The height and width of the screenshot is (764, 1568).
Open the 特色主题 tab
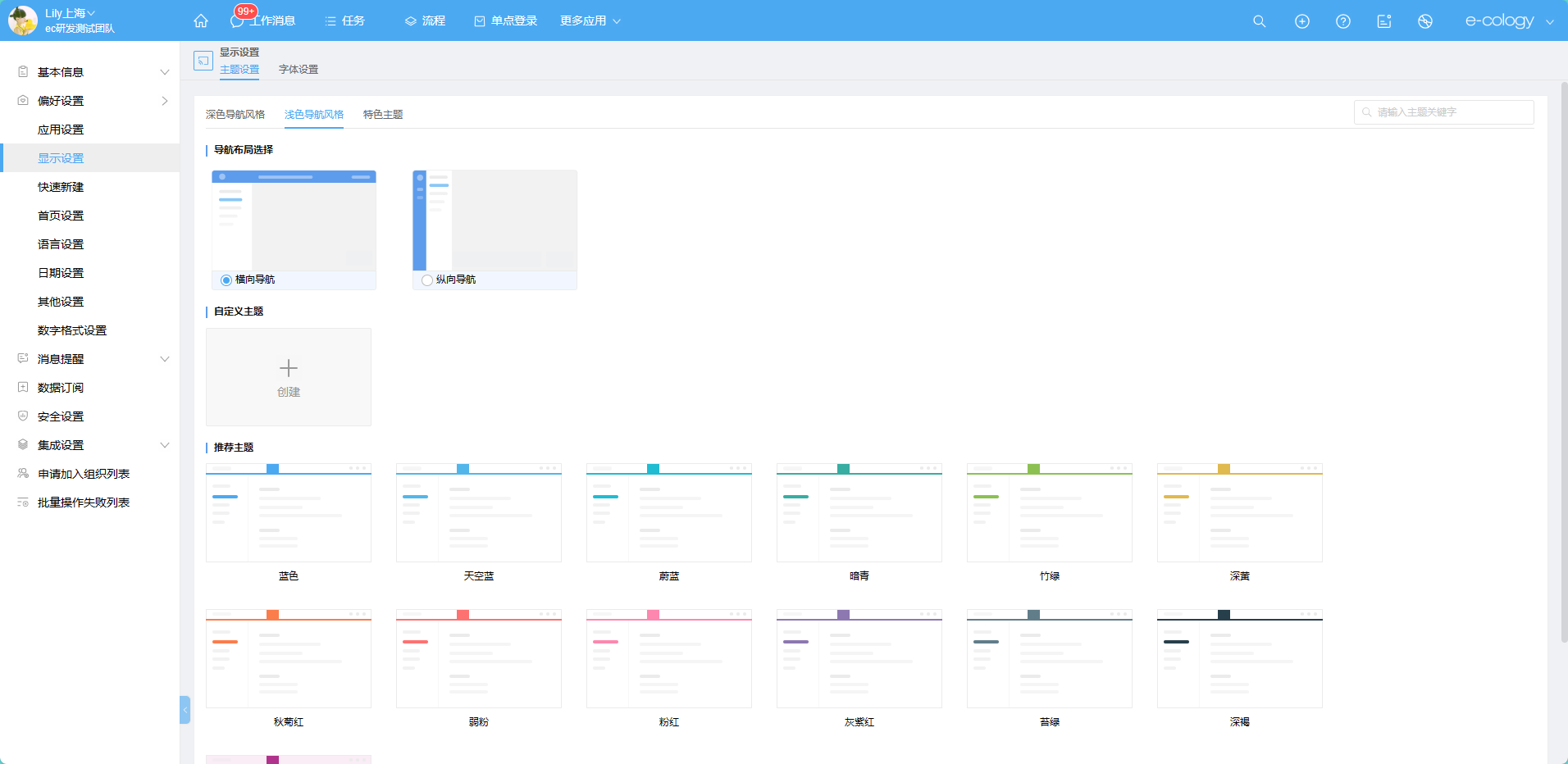click(x=383, y=115)
